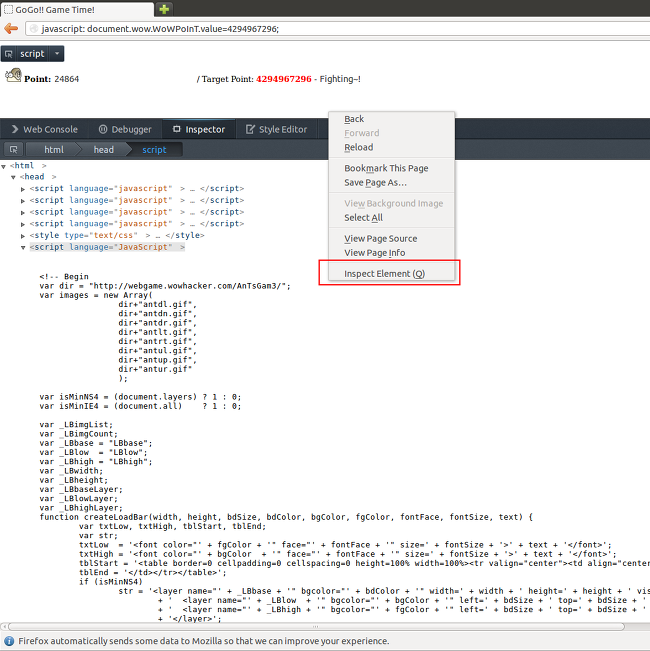Click the URL address bar field
Screen dimensions: 650x651
[337, 29]
